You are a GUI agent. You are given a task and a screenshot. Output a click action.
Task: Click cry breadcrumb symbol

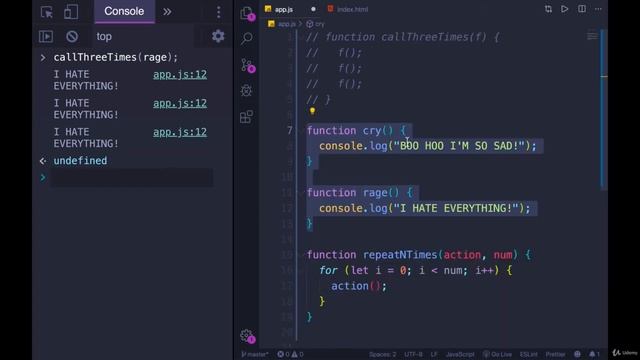316,24
